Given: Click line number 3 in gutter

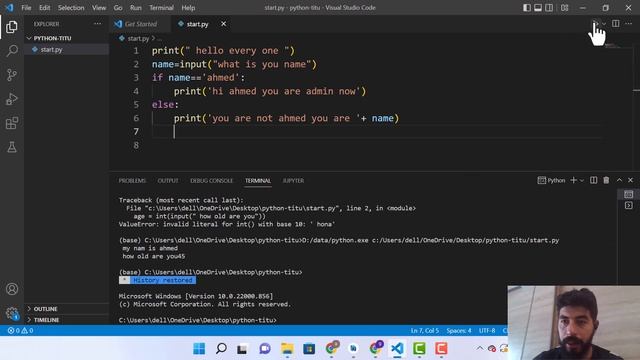Looking at the screenshot, I should point(136,78).
